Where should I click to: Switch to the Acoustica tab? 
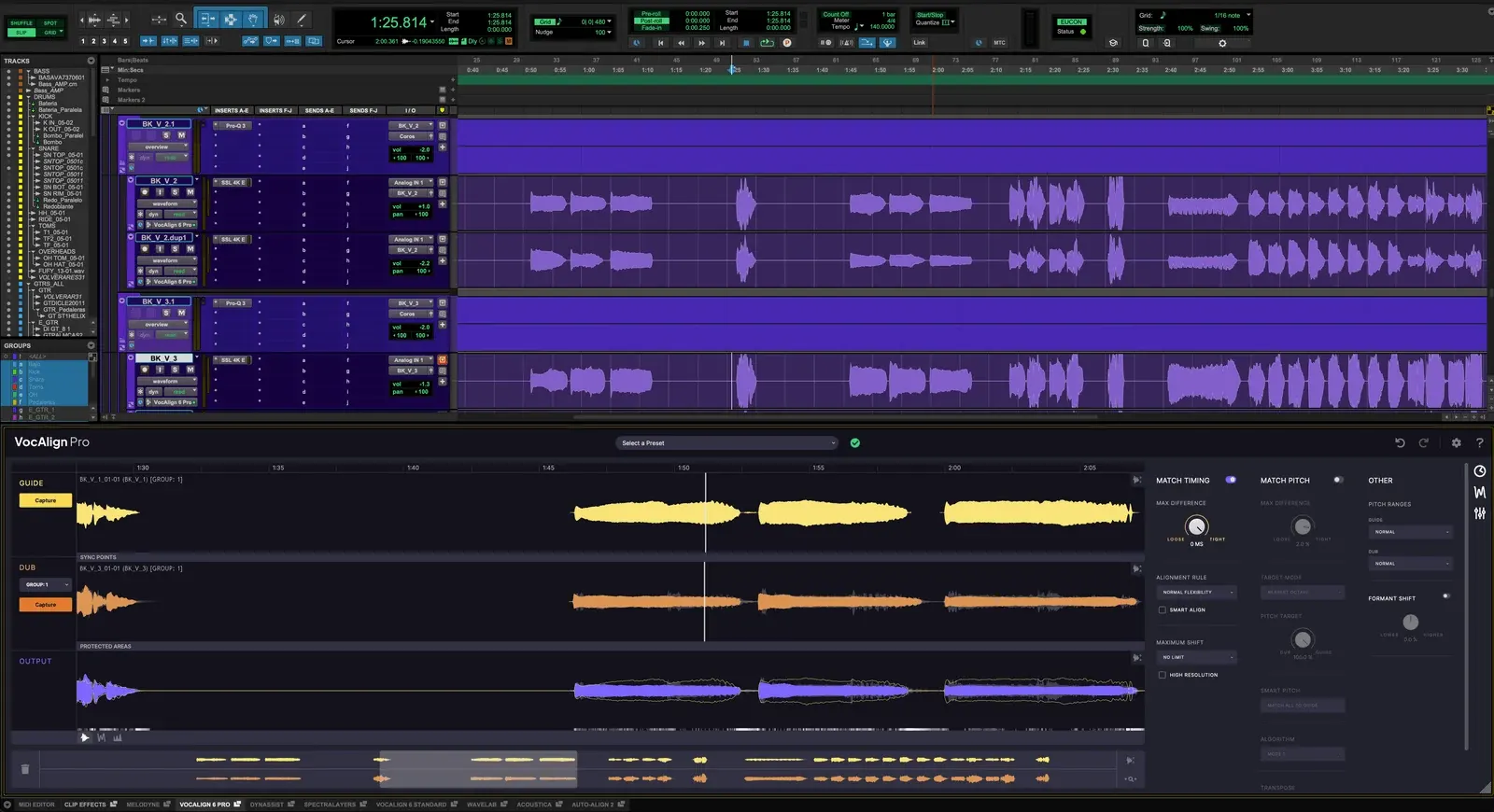(539, 804)
